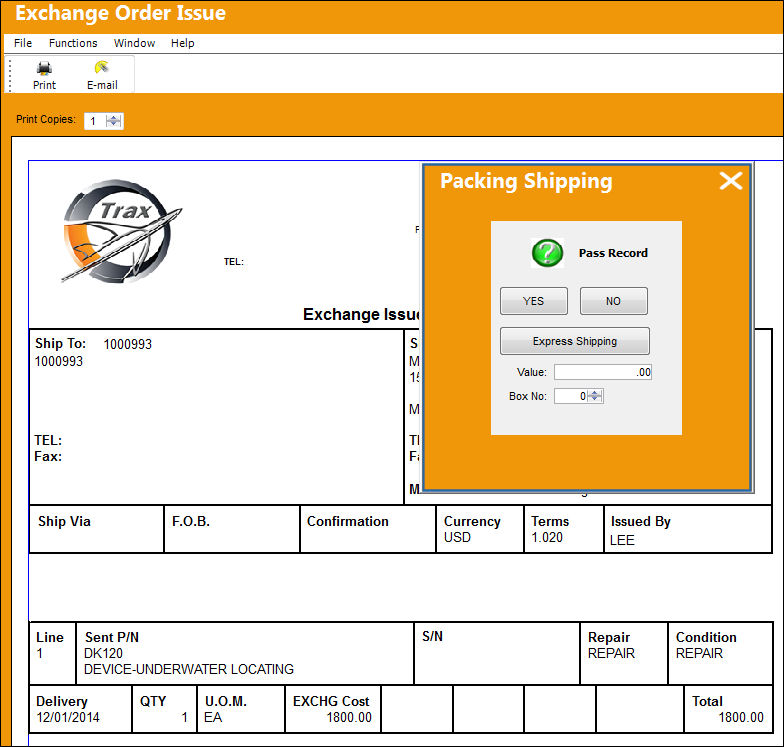Viewport: 784px width, 747px height.
Task: Close the Packing Shipping dialog
Action: click(x=730, y=181)
